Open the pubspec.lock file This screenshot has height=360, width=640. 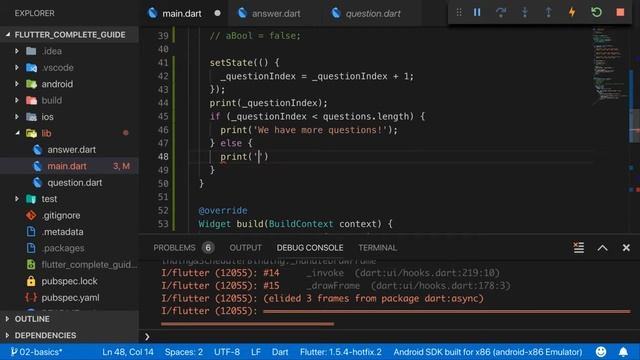coord(69,281)
